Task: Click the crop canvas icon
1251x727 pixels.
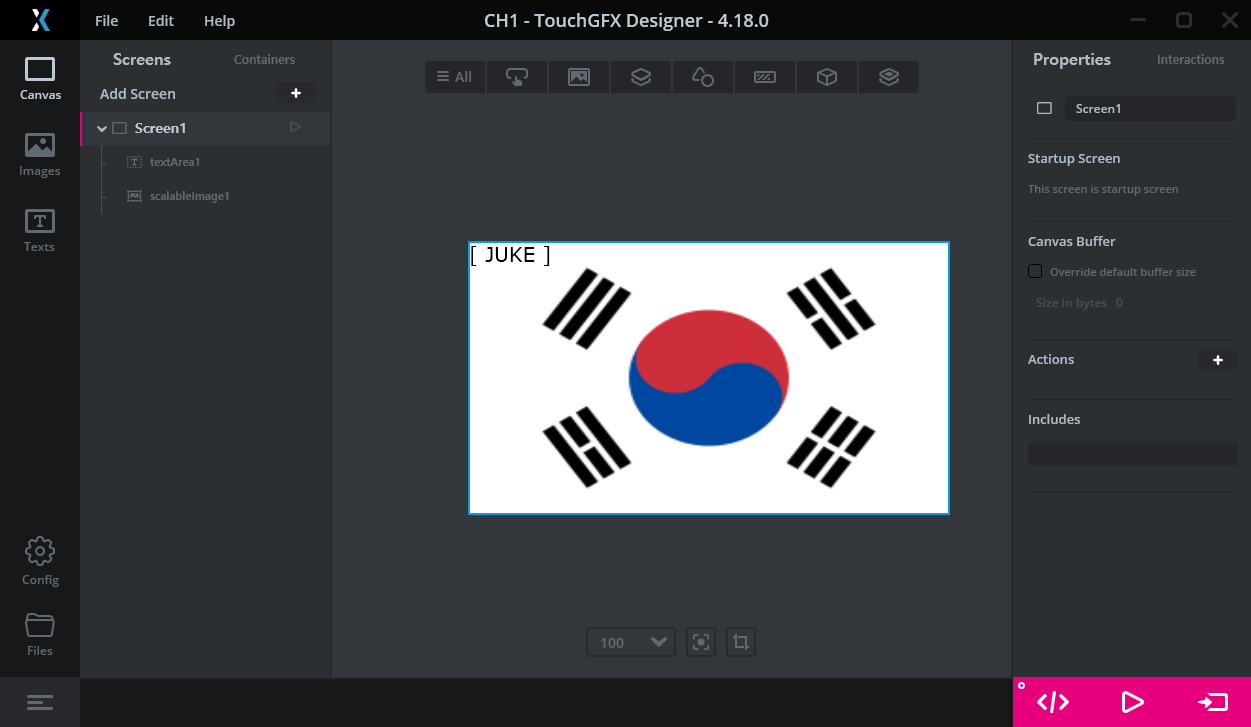Action: click(741, 642)
